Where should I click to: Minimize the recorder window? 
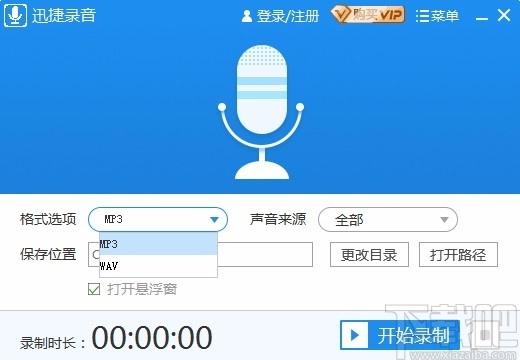(481, 18)
